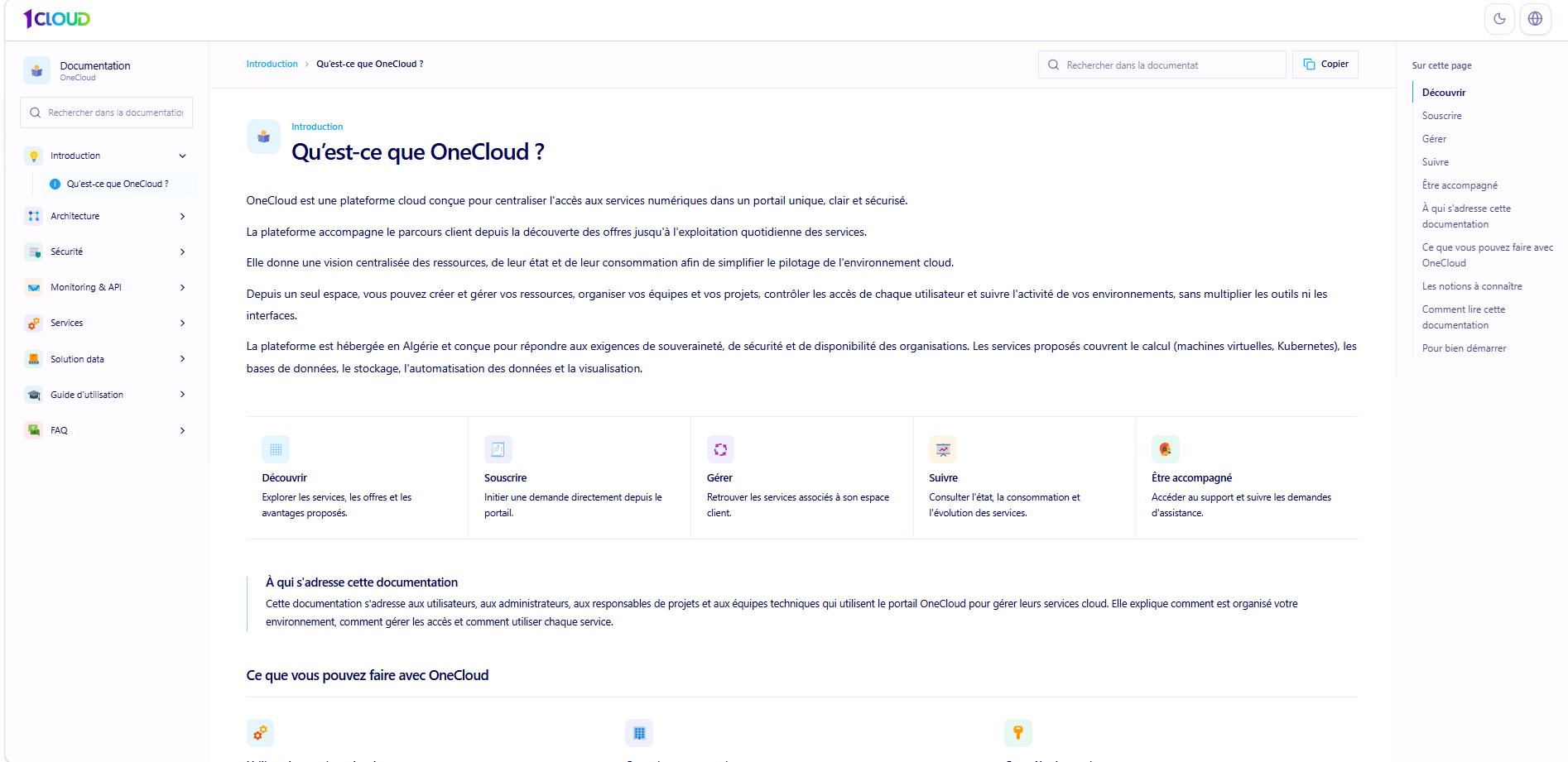Expand the Architecture section chevron
The height and width of the screenshot is (762, 1568).
tap(183, 216)
